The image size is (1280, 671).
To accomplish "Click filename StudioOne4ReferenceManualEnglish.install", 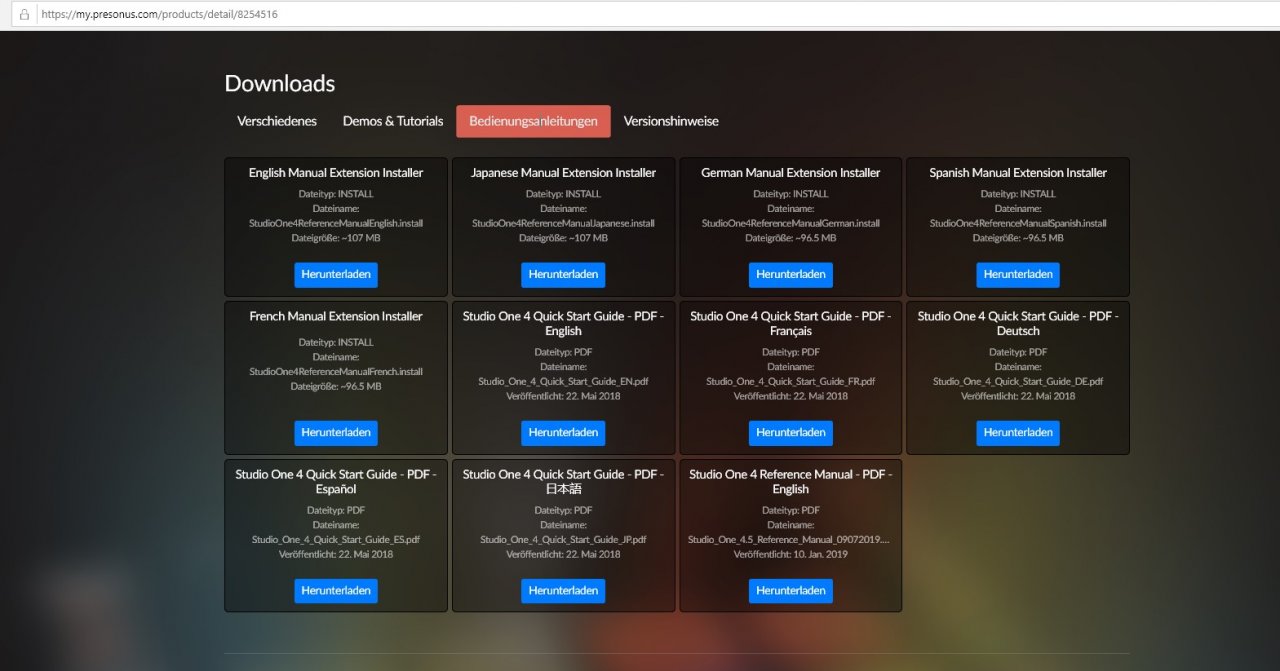I will [x=336, y=223].
